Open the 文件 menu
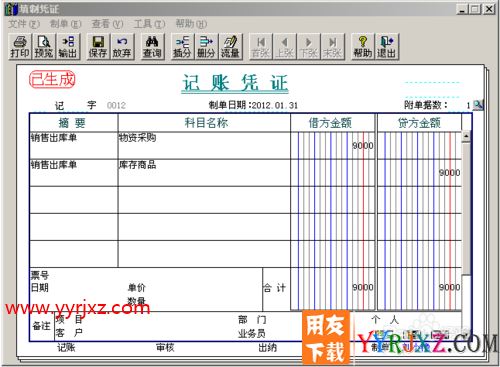Screen dimensions: 500x367 24,24
